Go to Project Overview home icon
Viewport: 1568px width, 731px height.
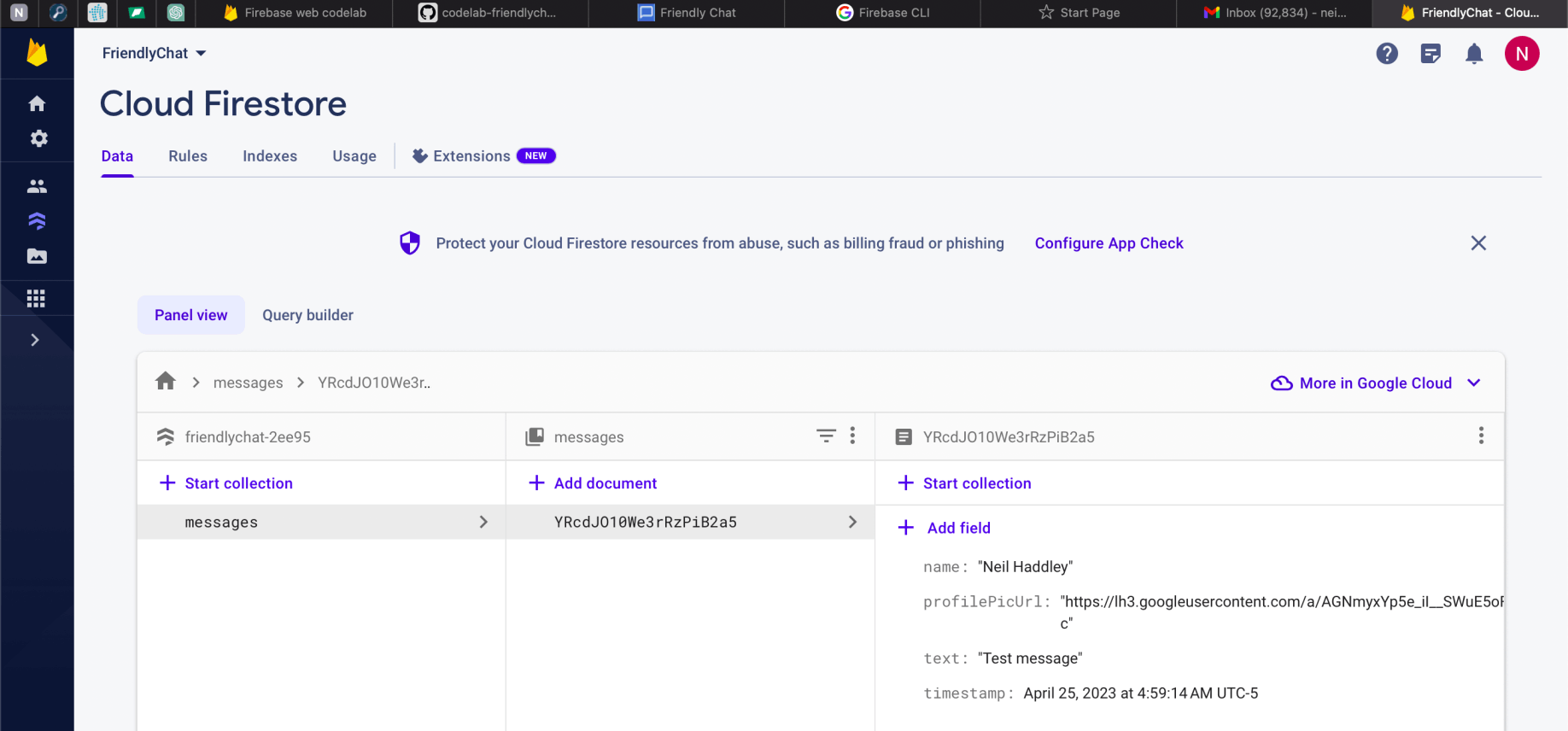pos(37,103)
